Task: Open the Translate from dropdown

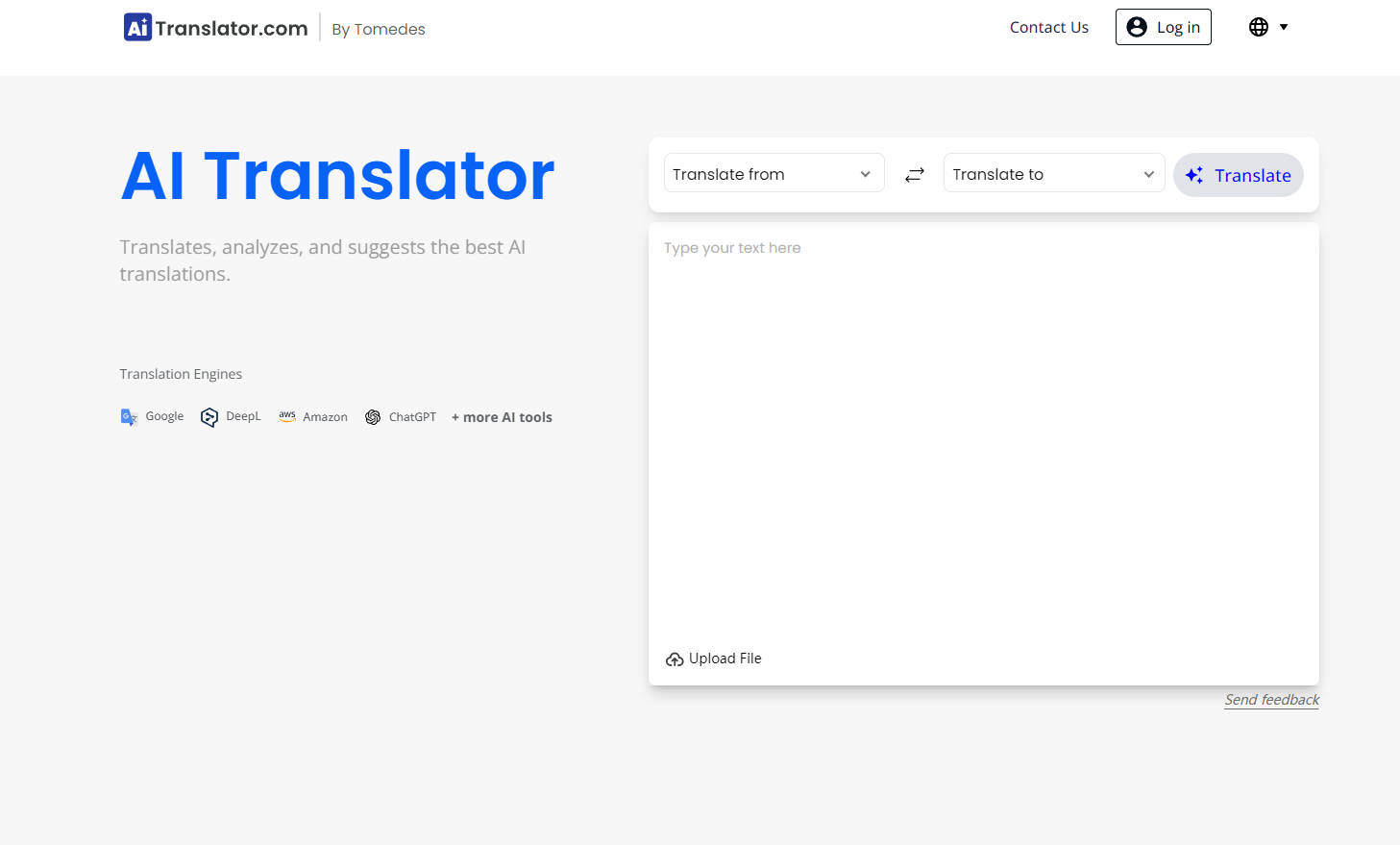Action: pos(774,173)
